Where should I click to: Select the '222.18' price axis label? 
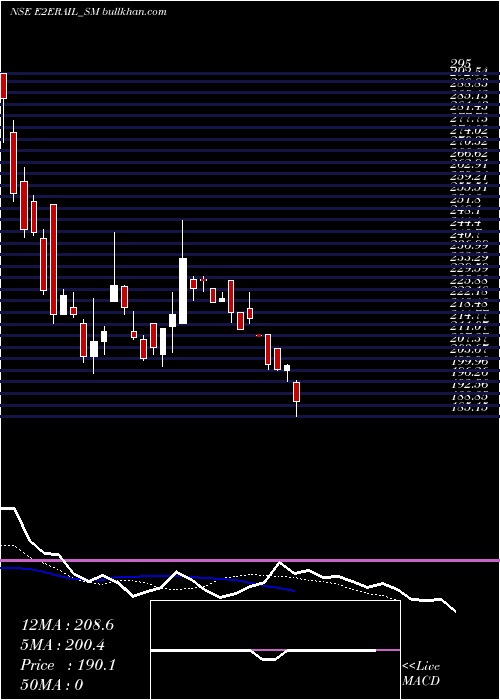click(469, 292)
